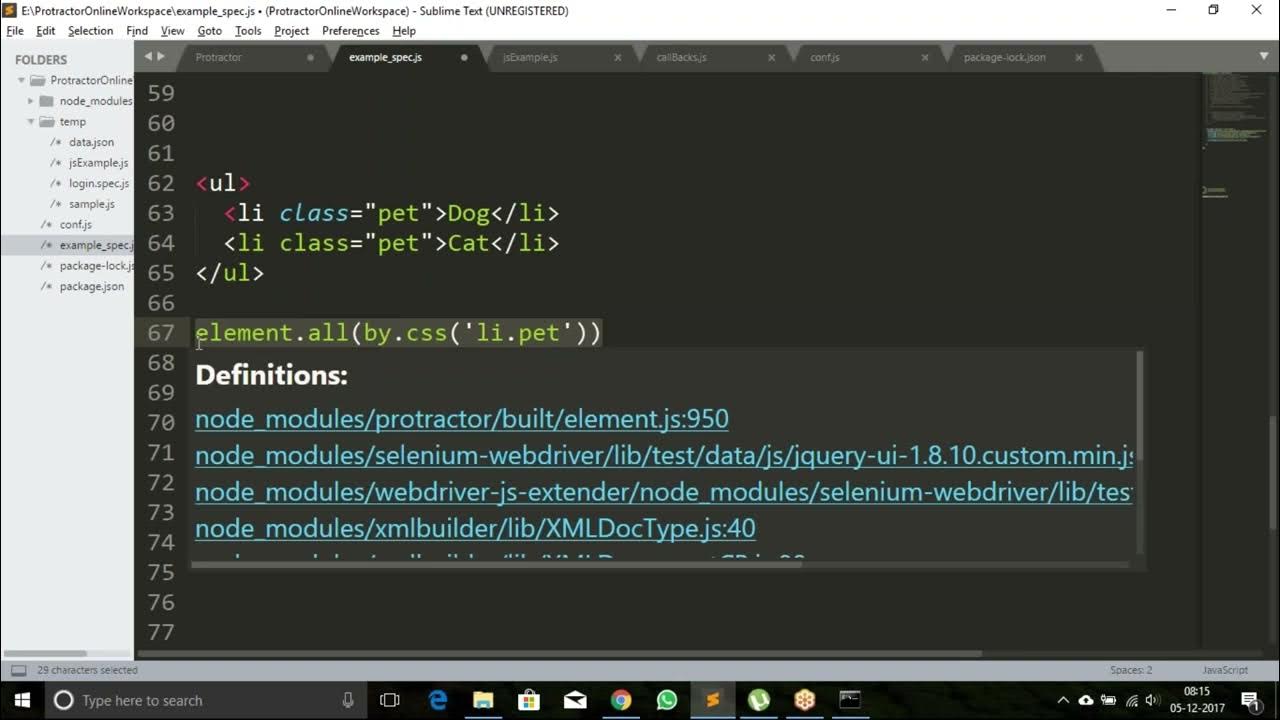
Task: Close the package-lock.json tab
Action: [x=1079, y=57]
